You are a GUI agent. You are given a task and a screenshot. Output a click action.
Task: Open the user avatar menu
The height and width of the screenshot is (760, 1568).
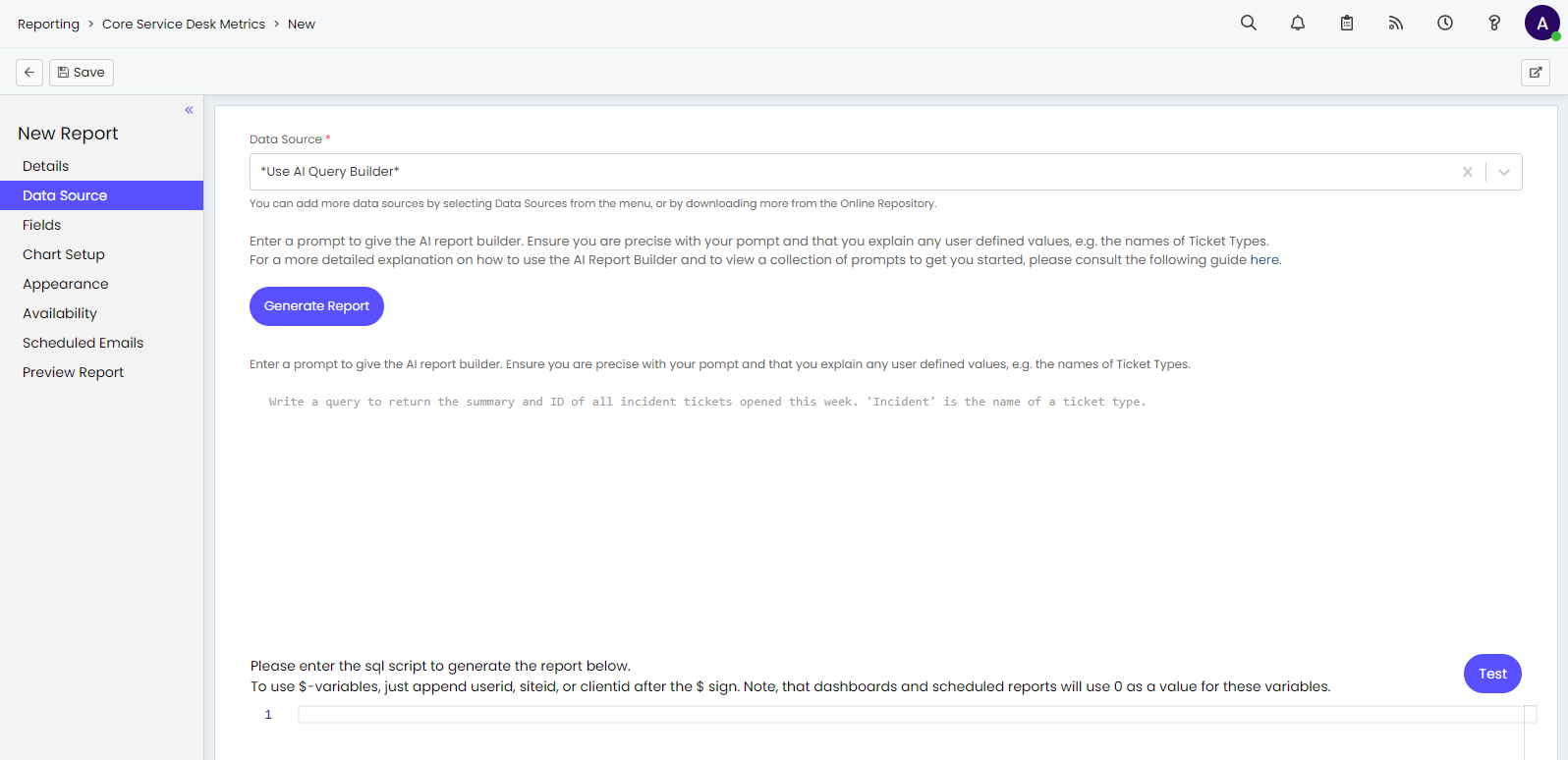click(x=1542, y=24)
